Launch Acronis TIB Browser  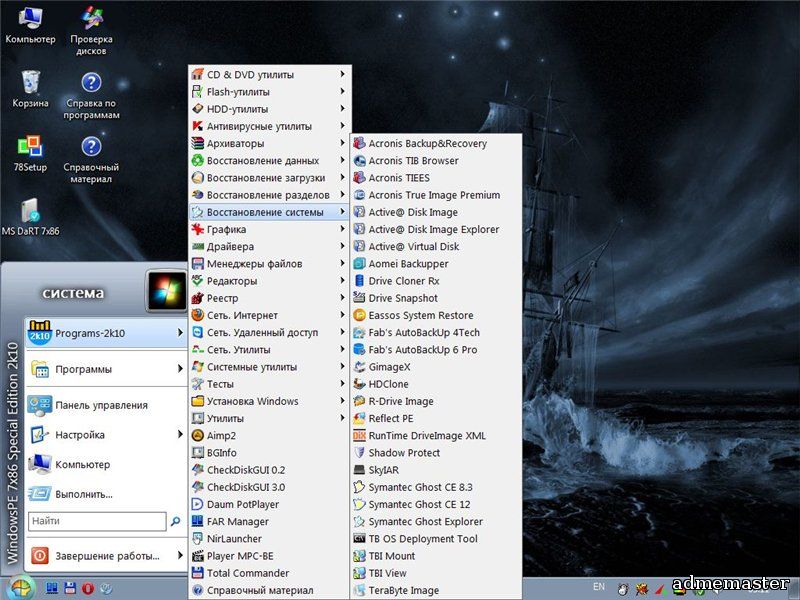pyautogui.click(x=436, y=161)
